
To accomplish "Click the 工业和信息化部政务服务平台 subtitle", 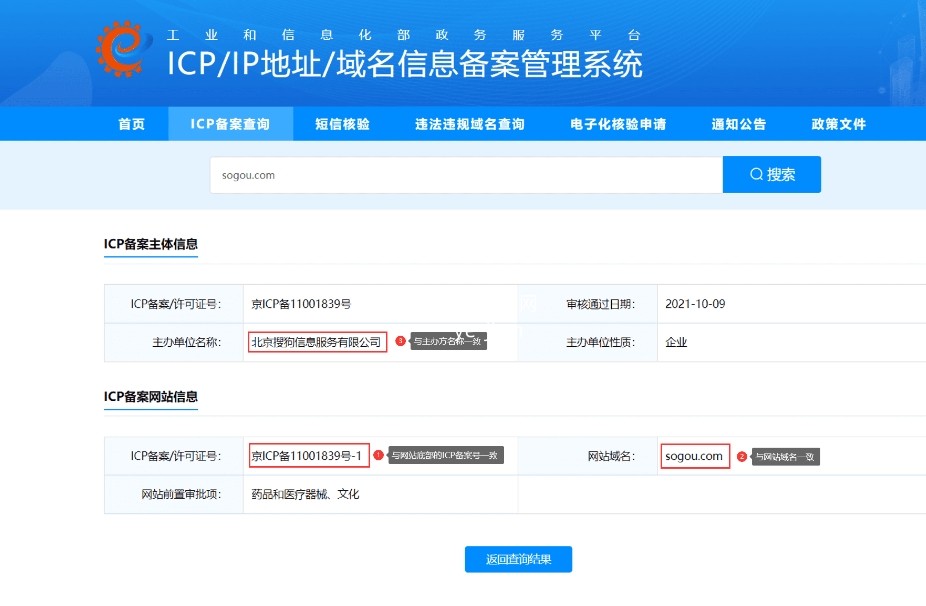I will [403, 35].
